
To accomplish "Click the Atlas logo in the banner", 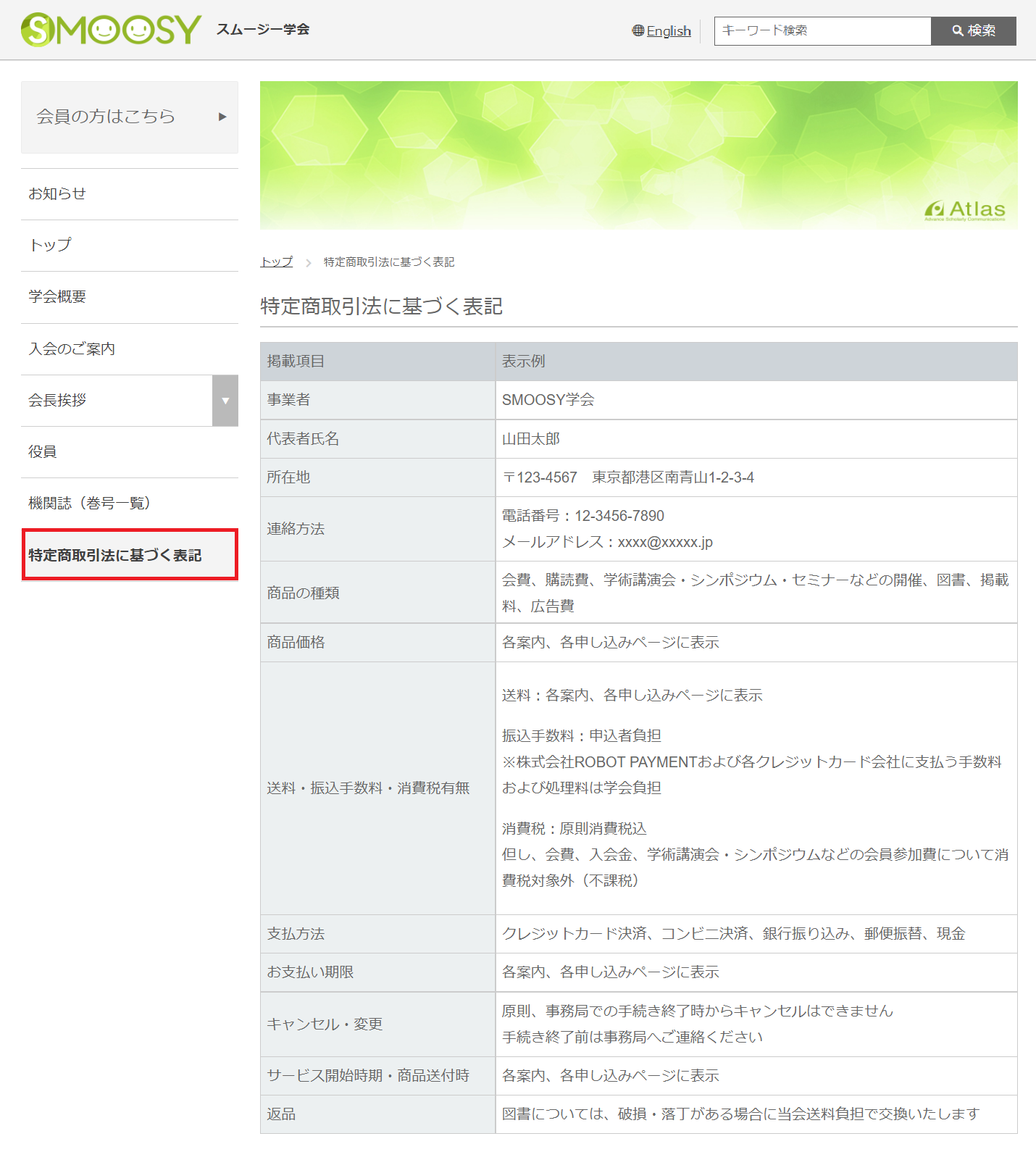I will click(965, 210).
